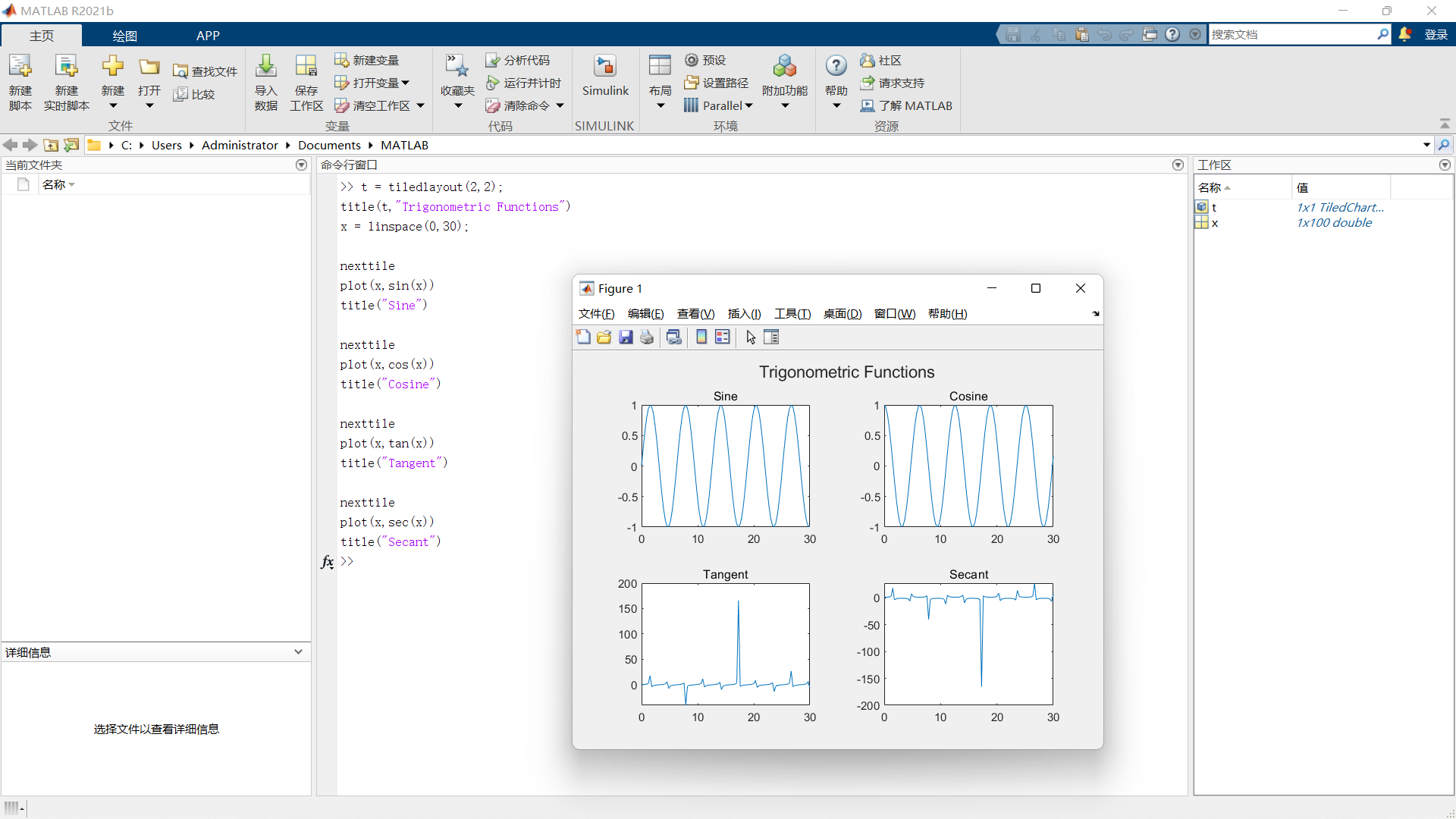Click Find Files (查找文件) in toolstrip
This screenshot has height=819, width=1456.
pyautogui.click(x=206, y=71)
